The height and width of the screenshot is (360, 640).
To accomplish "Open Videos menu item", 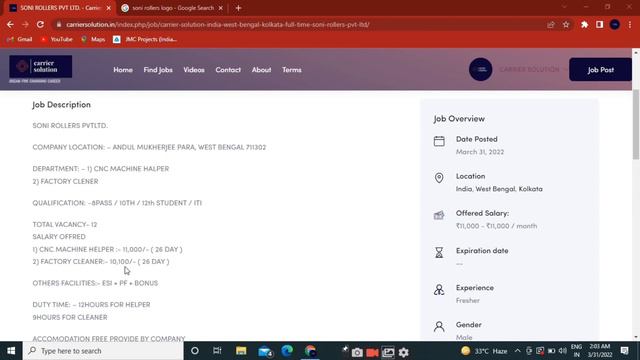I will coord(194,70).
